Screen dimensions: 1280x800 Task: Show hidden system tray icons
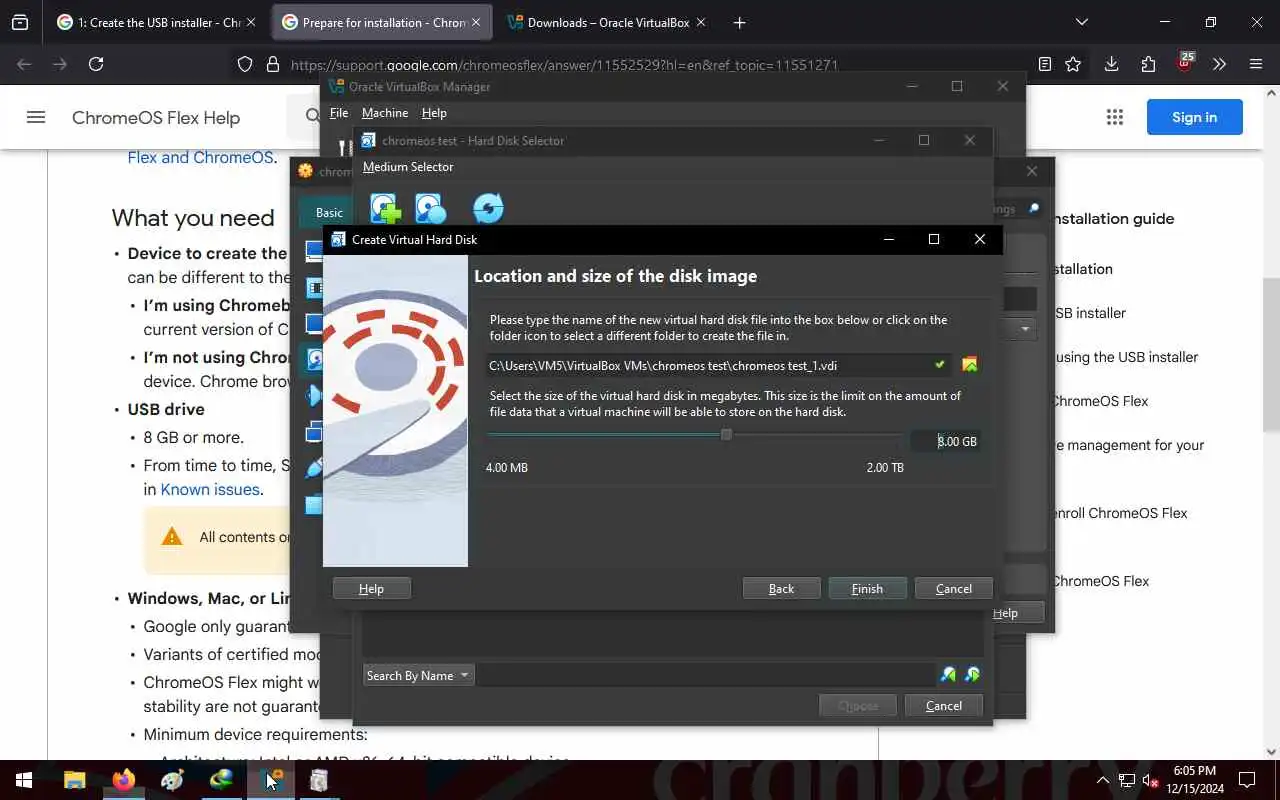tap(1103, 780)
